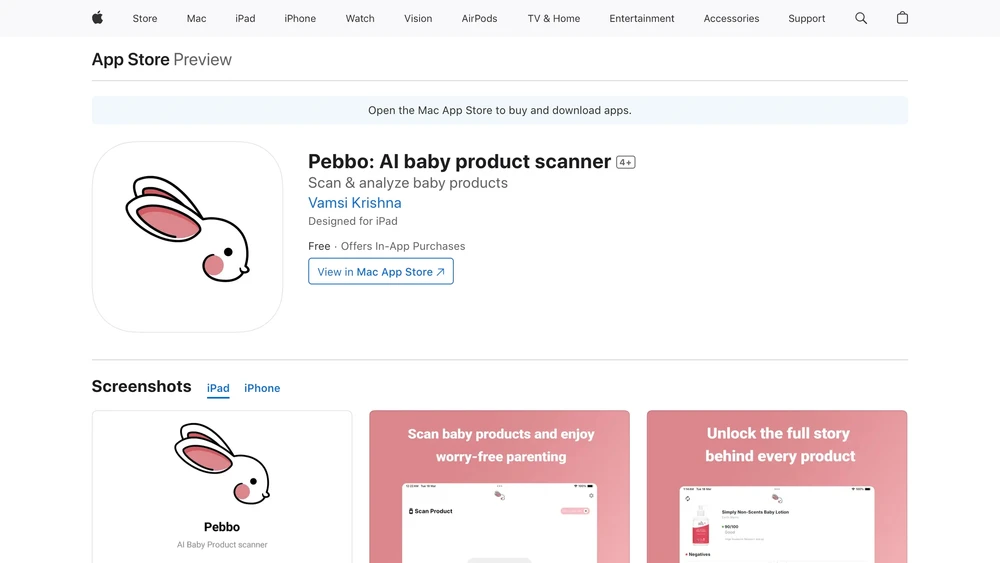Select Watch in the top navigation

pos(360,18)
